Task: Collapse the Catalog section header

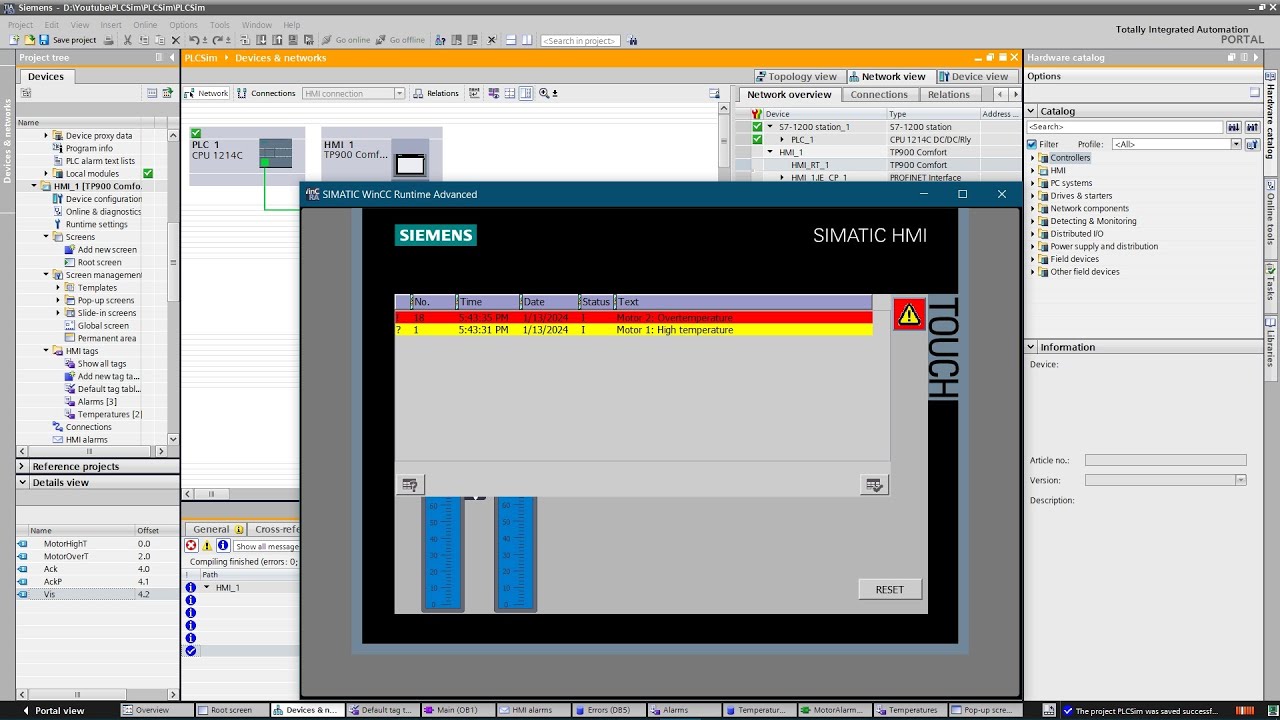Action: point(1031,111)
